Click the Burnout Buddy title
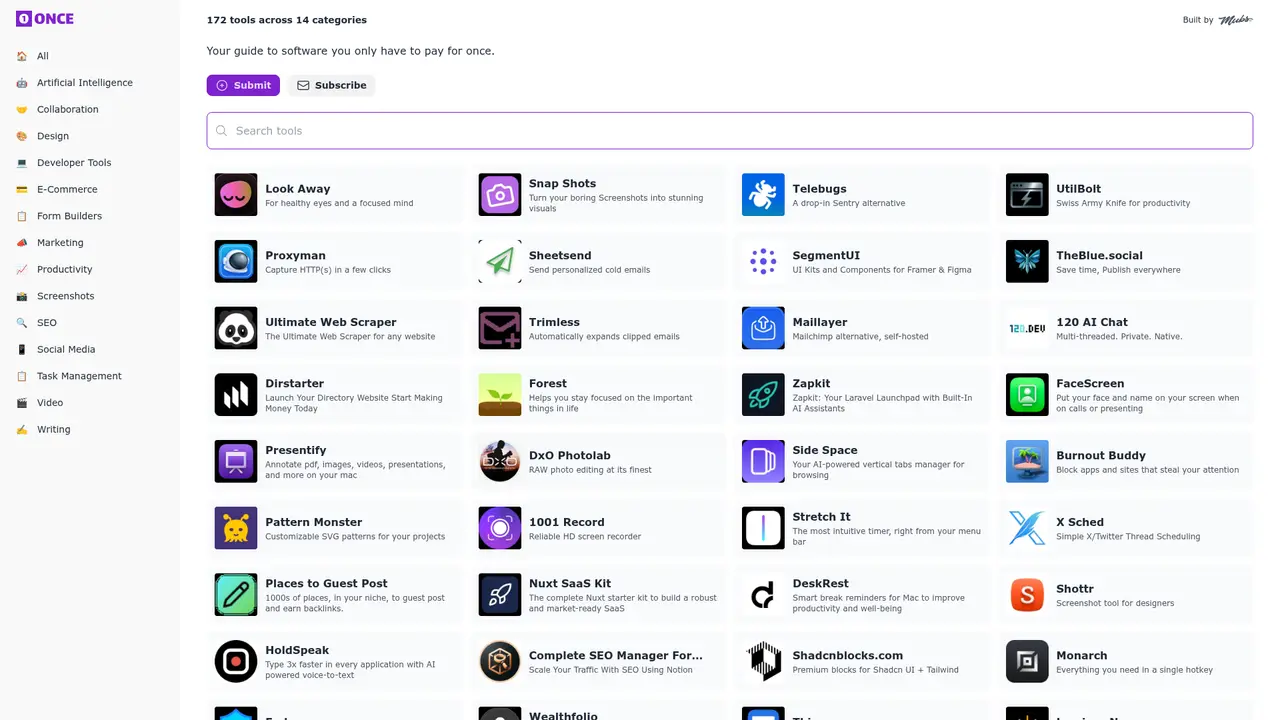This screenshot has width=1280, height=720. point(1101,456)
